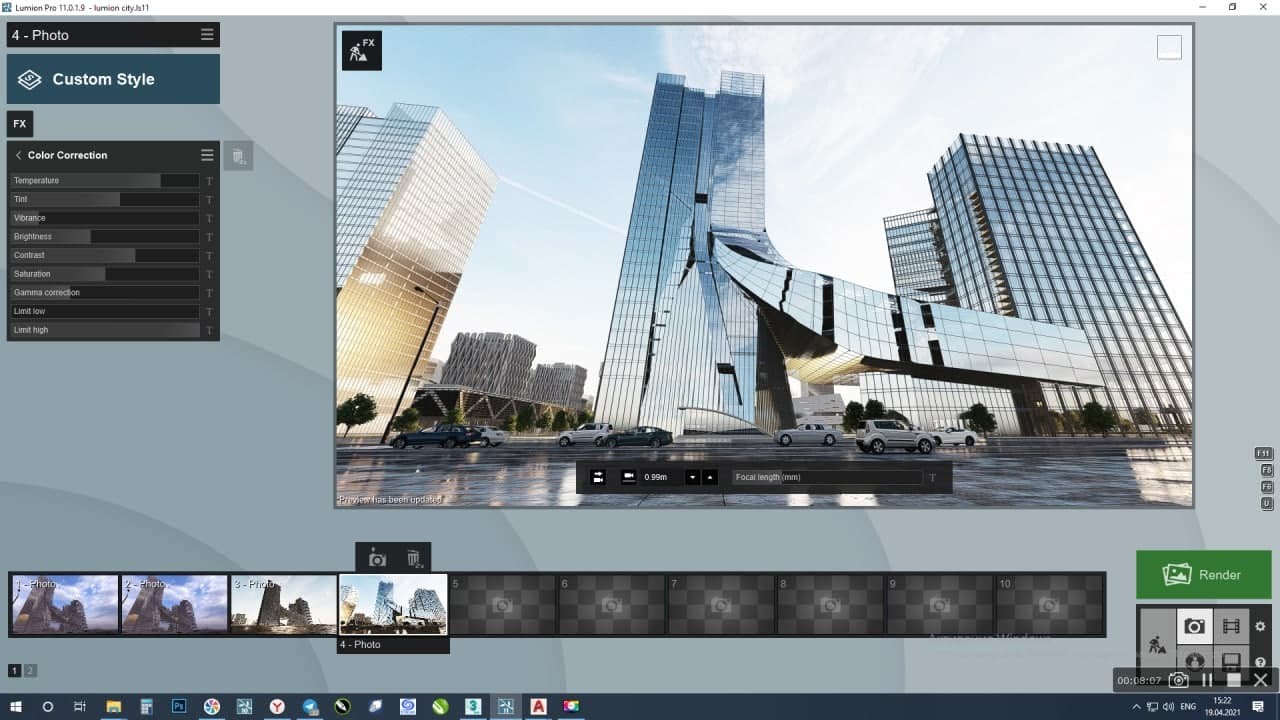This screenshot has height=720, width=1280.
Task: Click the Focal length input bar
Action: click(827, 477)
